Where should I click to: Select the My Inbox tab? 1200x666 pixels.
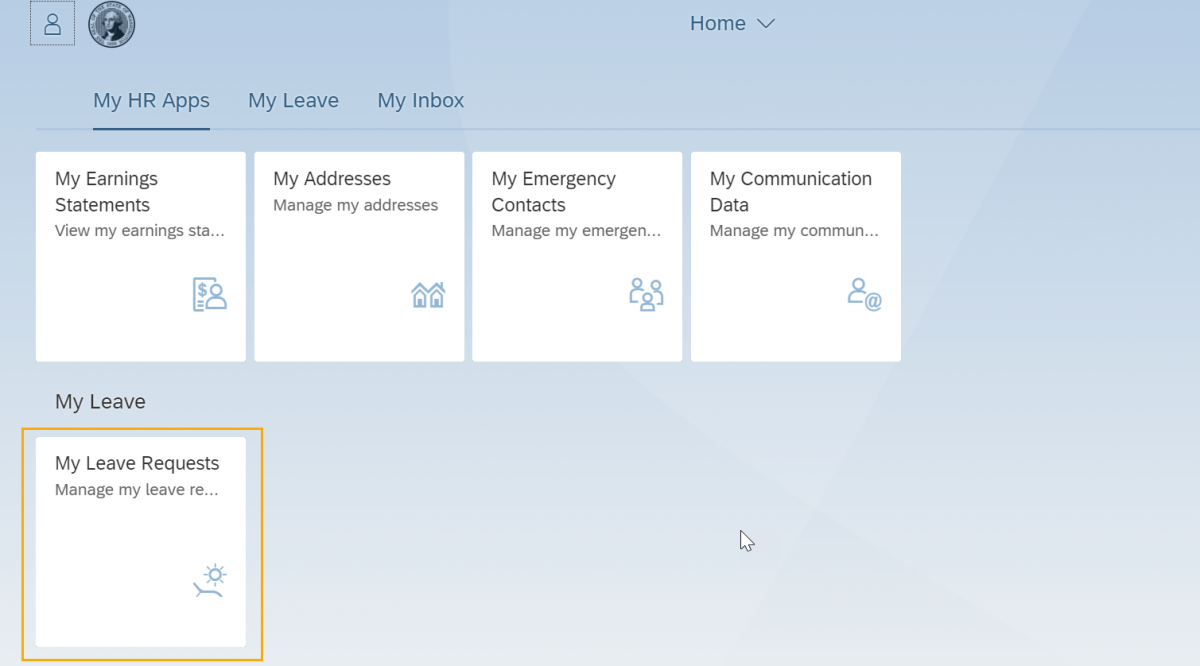tap(420, 101)
